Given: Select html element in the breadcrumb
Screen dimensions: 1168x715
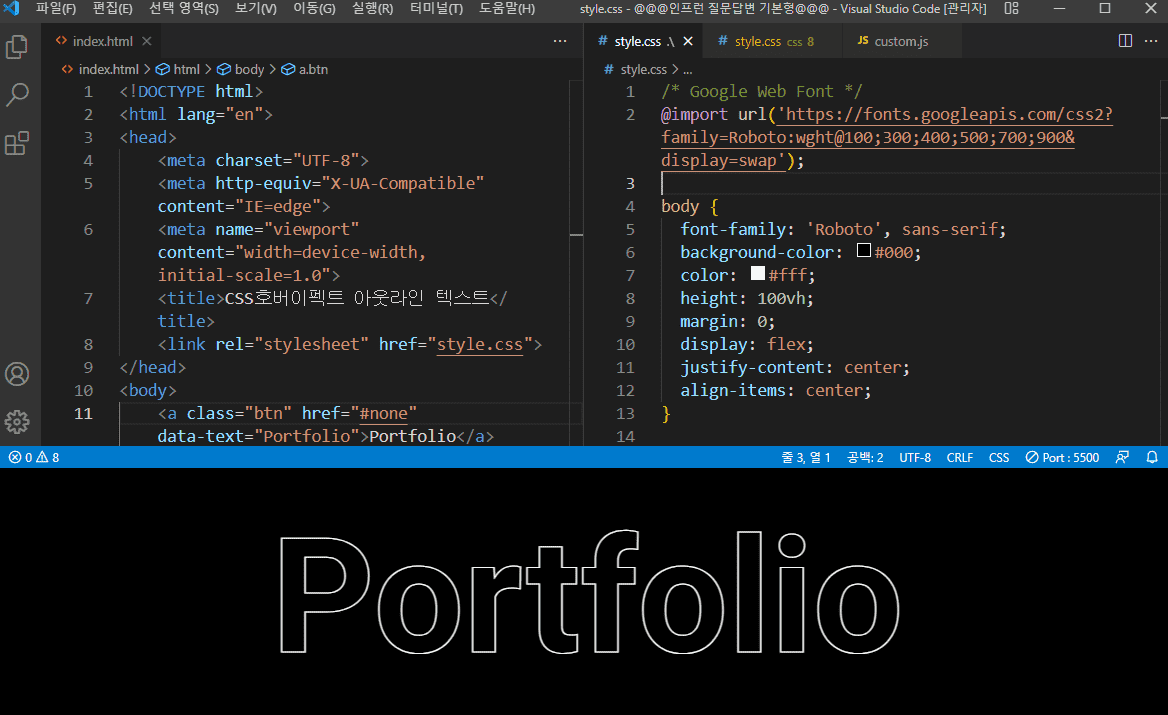Looking at the screenshot, I should click(x=186, y=69).
